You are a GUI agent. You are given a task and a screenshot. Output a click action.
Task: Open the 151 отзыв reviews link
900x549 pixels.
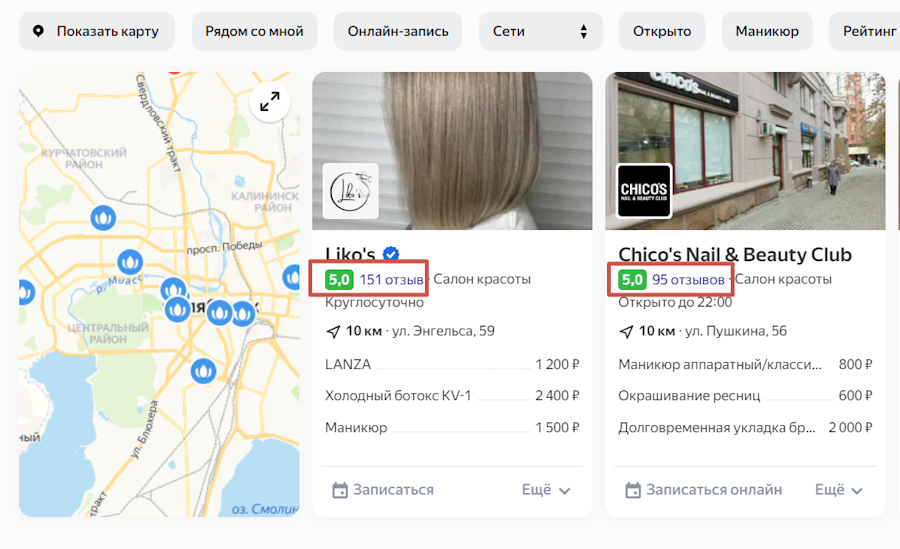coord(391,280)
